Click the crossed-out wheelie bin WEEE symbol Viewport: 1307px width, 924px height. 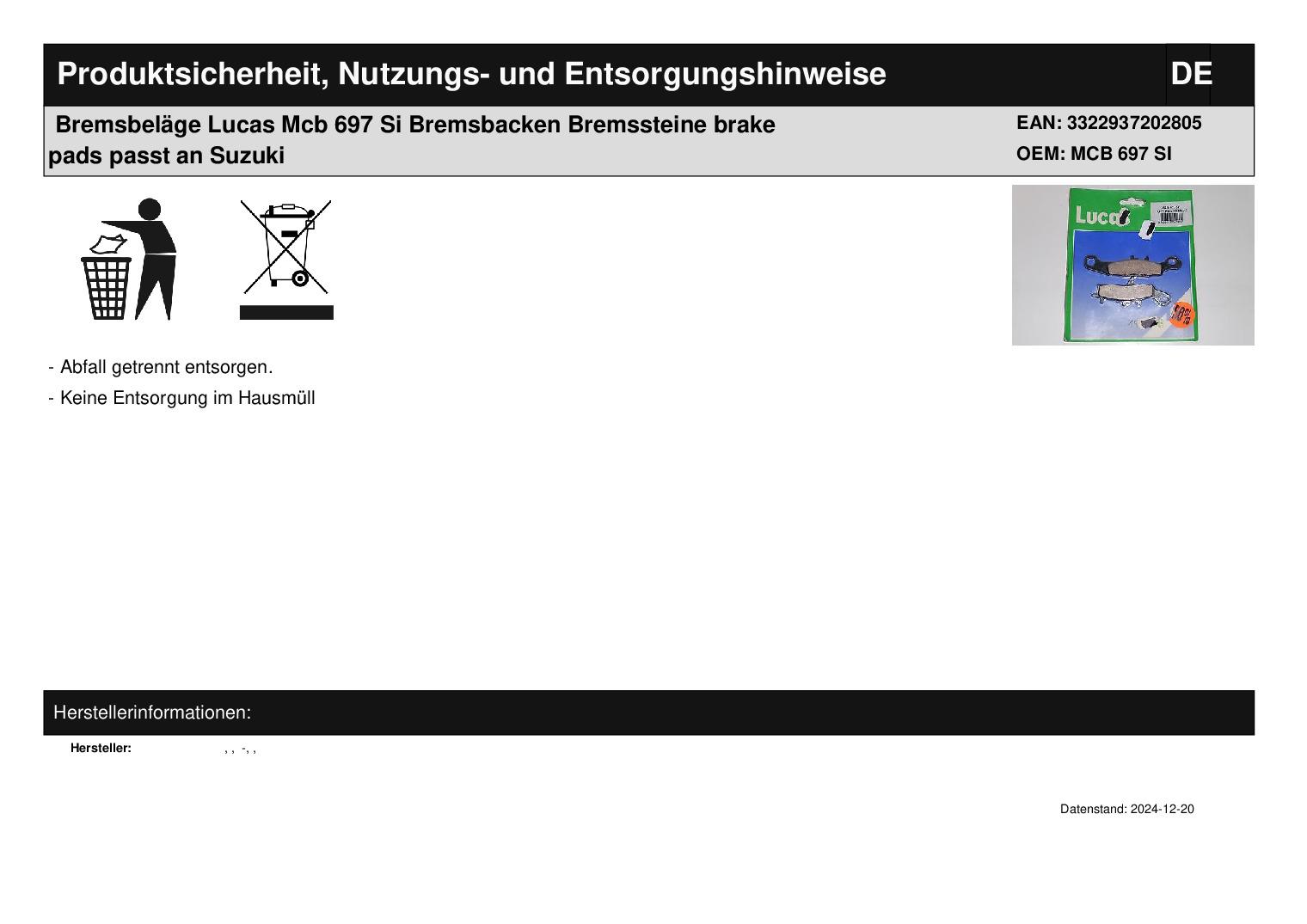pos(286,247)
